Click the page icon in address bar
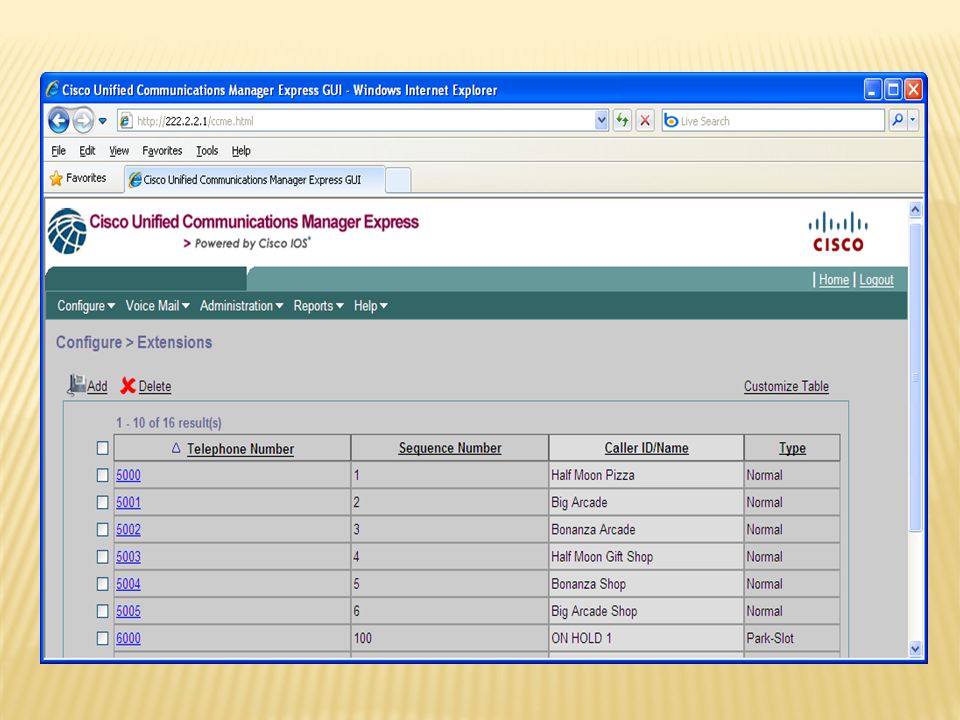960x720 pixels. click(126, 121)
